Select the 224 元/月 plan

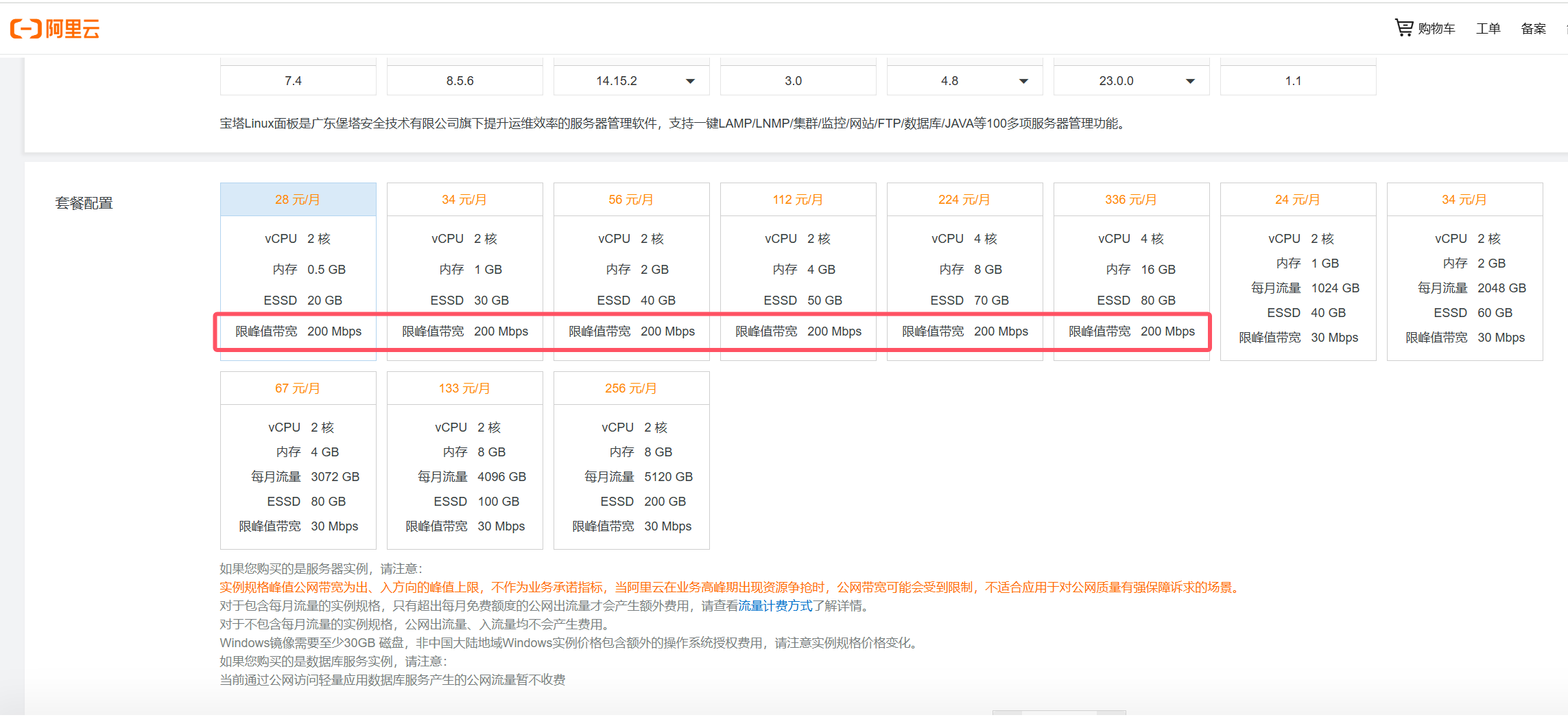964,271
